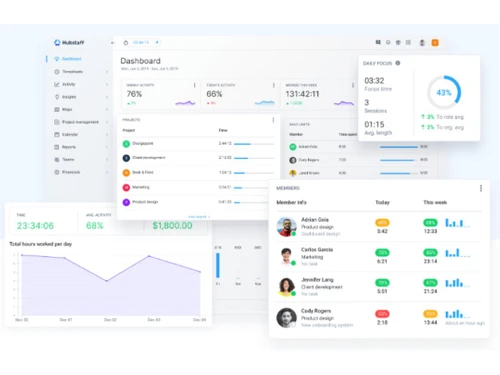Click the orange organization badge in header
This screenshot has height=375, width=500.
[x=435, y=43]
